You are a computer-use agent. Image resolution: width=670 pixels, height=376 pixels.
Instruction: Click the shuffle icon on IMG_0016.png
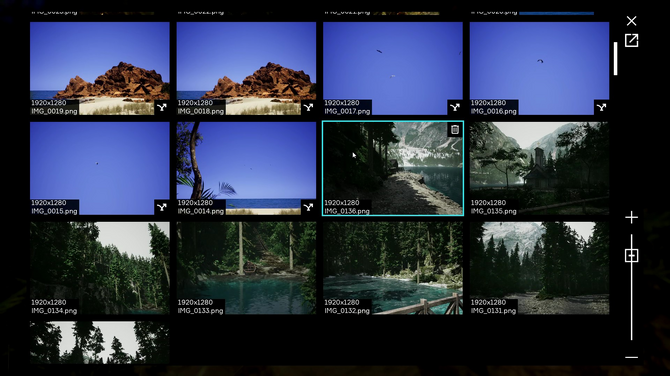point(601,107)
